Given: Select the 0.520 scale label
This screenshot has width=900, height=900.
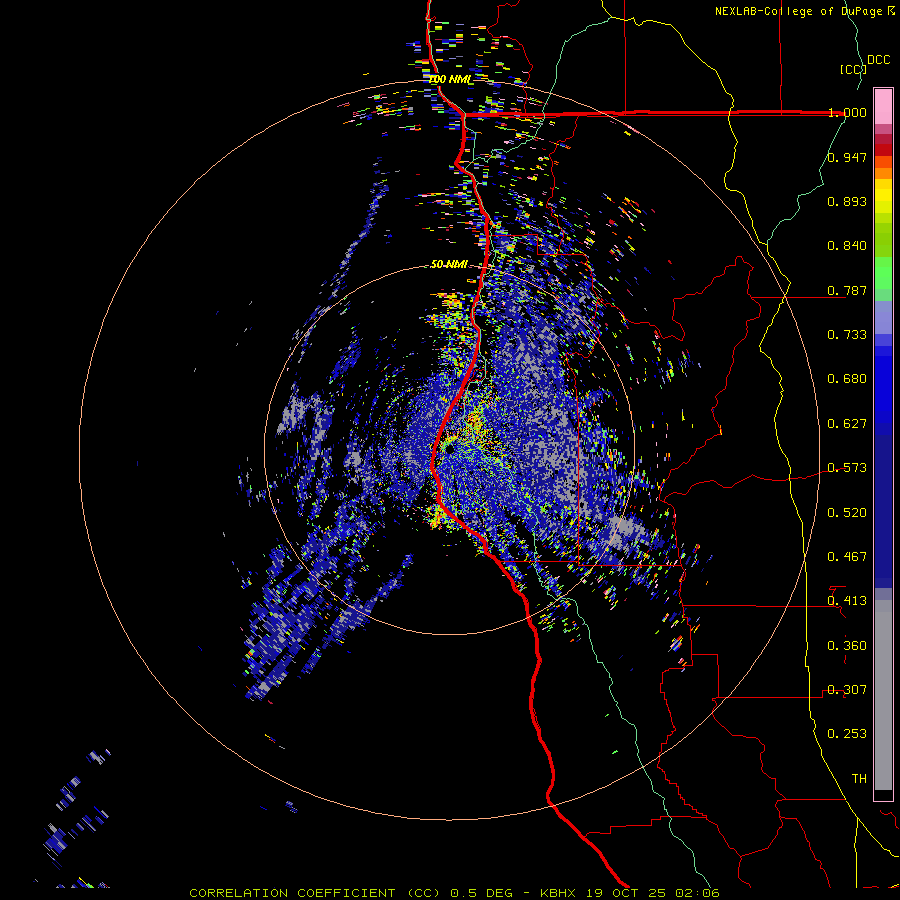Looking at the screenshot, I should [847, 513].
